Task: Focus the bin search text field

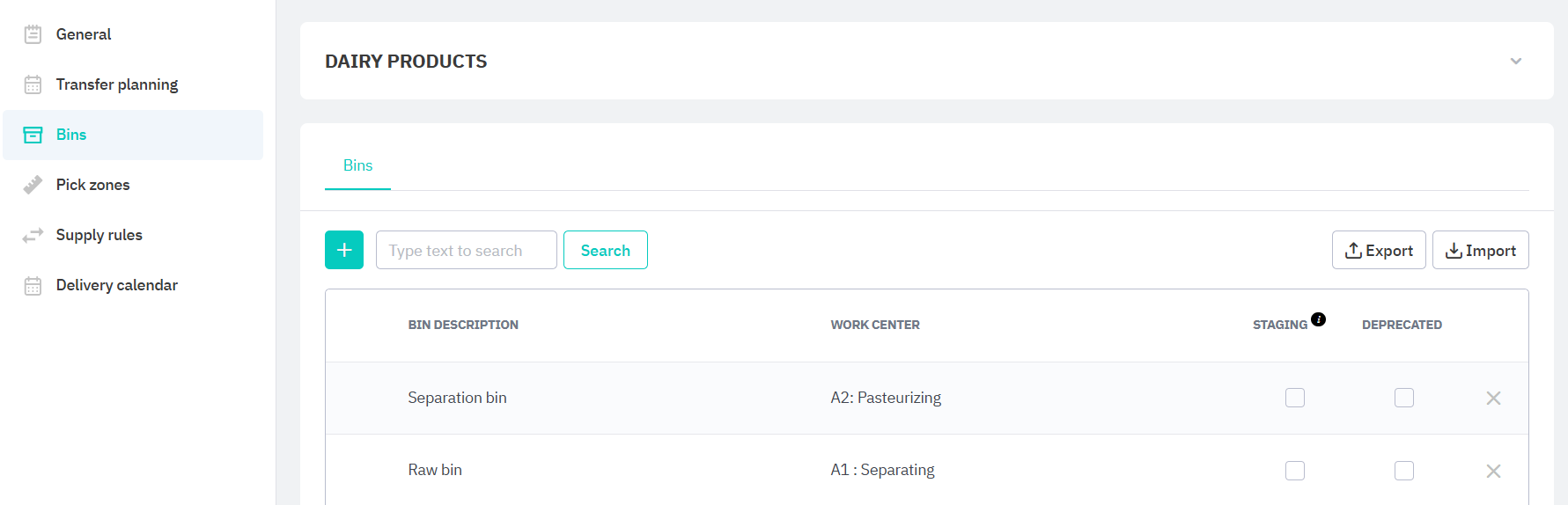Action: 466,251
